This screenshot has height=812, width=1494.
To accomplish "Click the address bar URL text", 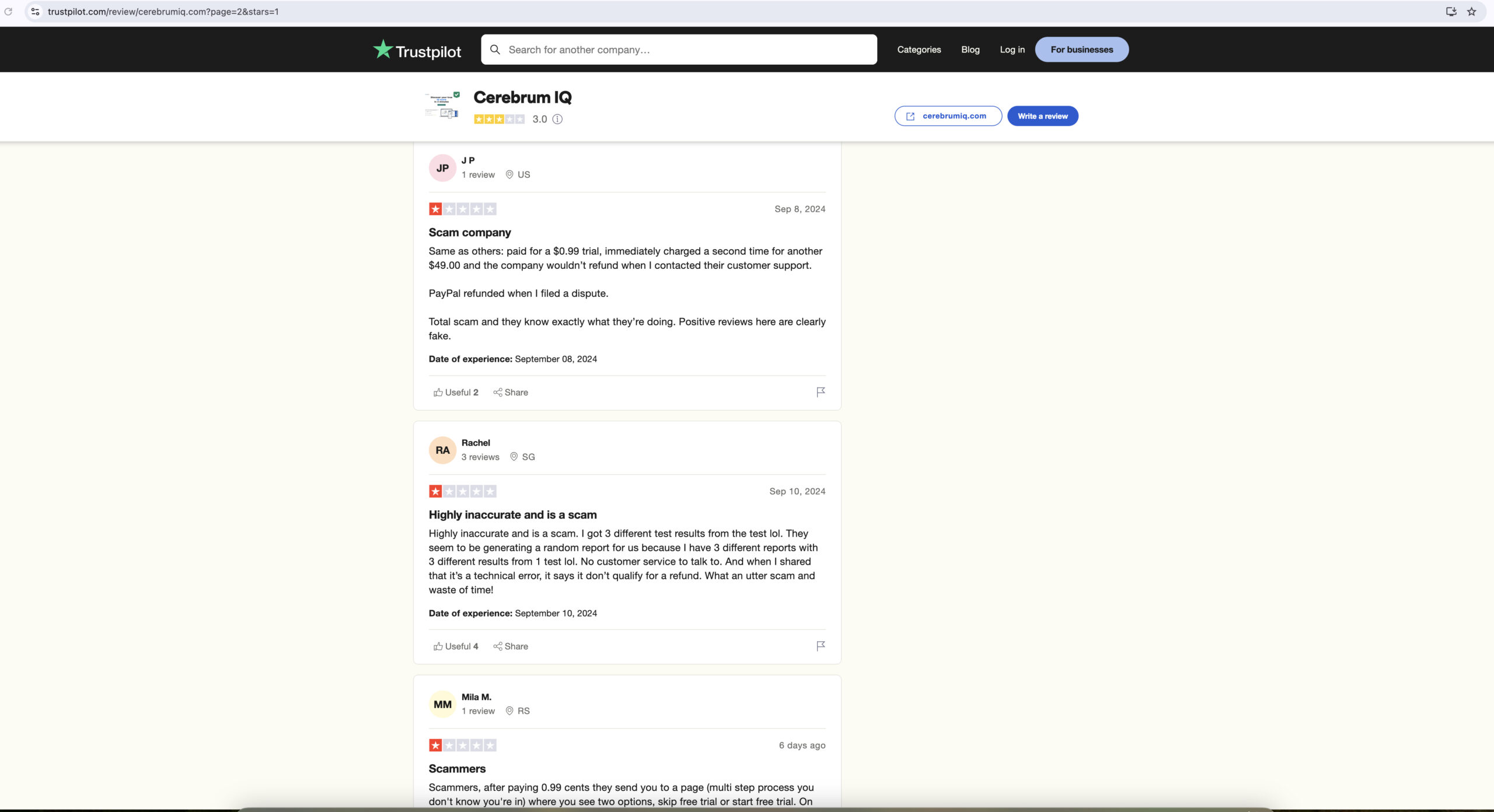I will pyautogui.click(x=163, y=12).
